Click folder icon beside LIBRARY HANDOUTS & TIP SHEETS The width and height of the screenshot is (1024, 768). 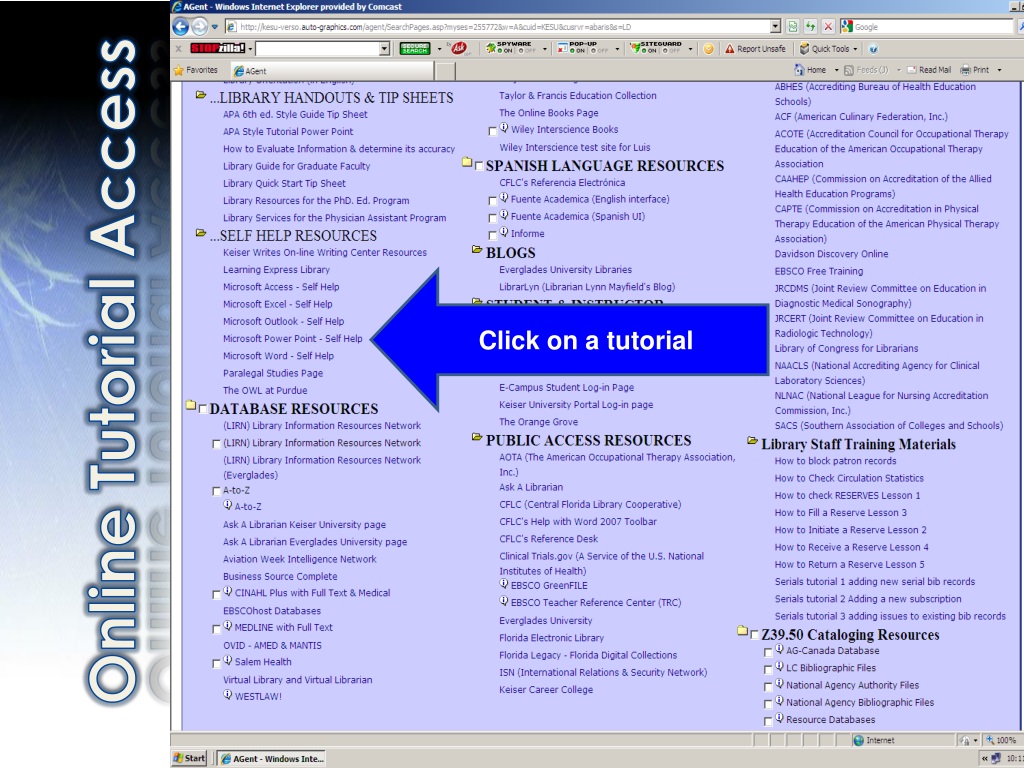coord(201,95)
